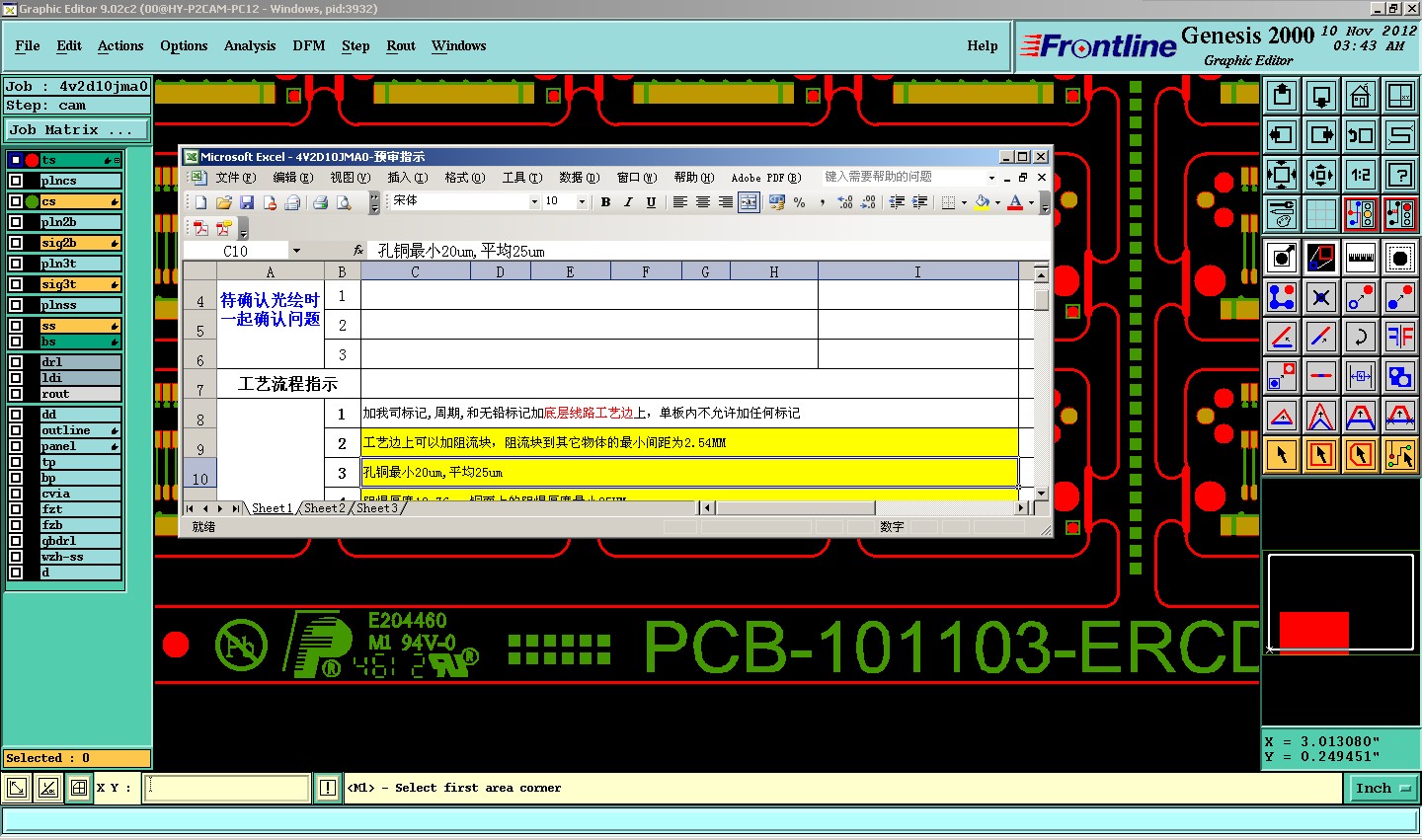Click the X Y coordinate input field
The width and height of the screenshot is (1422, 840).
(227, 788)
